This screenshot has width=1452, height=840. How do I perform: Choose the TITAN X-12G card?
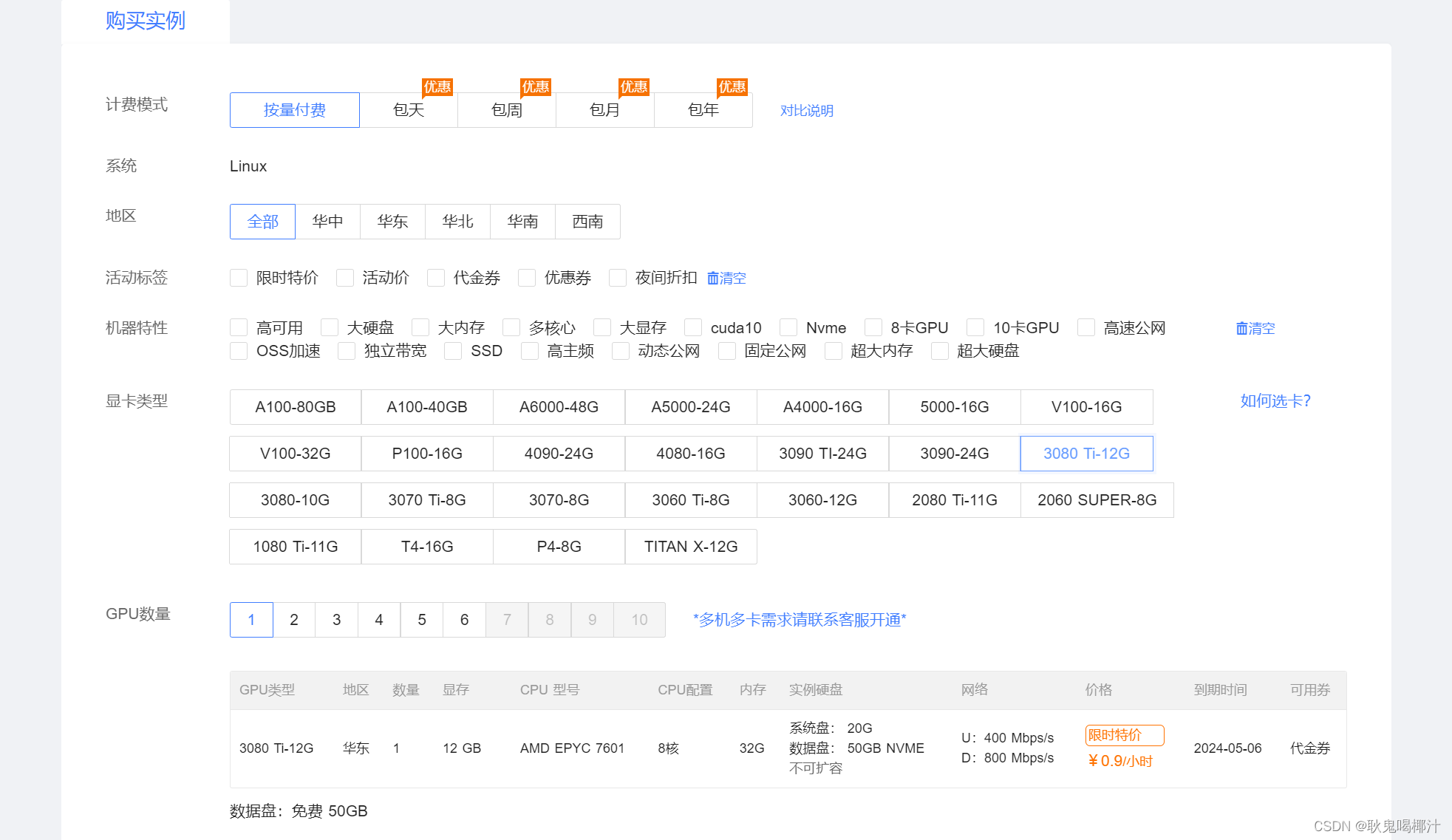691,547
